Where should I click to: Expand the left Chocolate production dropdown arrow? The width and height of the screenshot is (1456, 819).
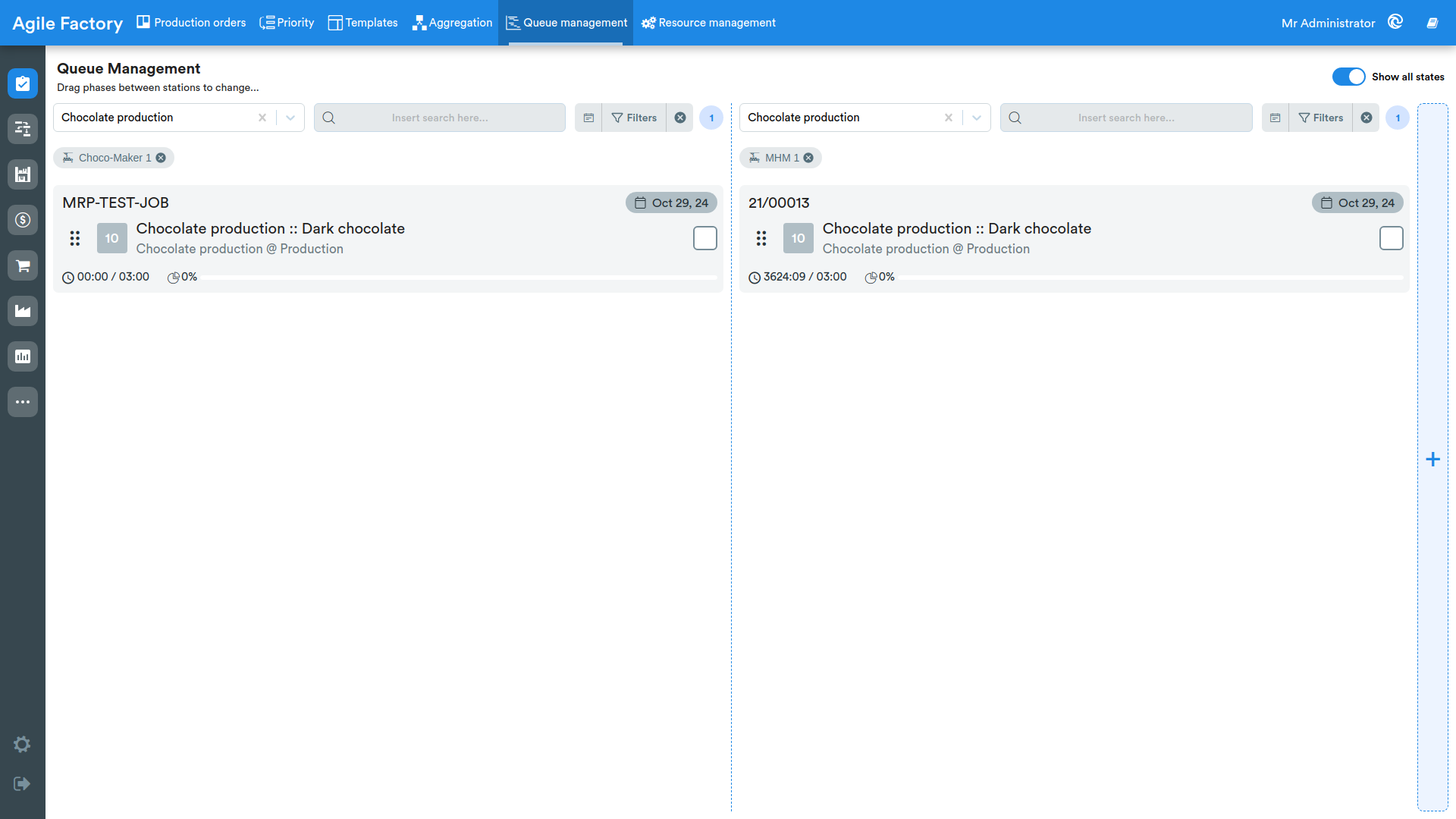click(290, 118)
